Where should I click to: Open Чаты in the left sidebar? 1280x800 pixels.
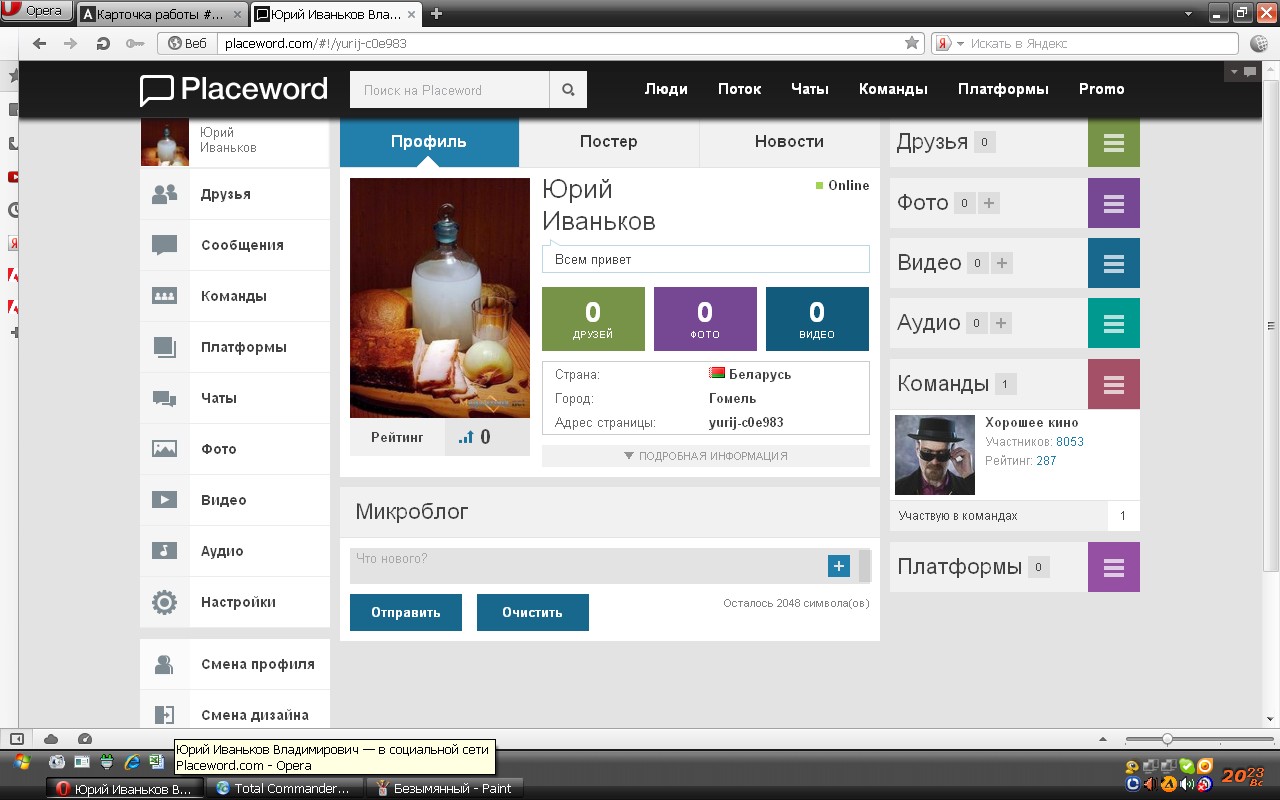[235, 398]
